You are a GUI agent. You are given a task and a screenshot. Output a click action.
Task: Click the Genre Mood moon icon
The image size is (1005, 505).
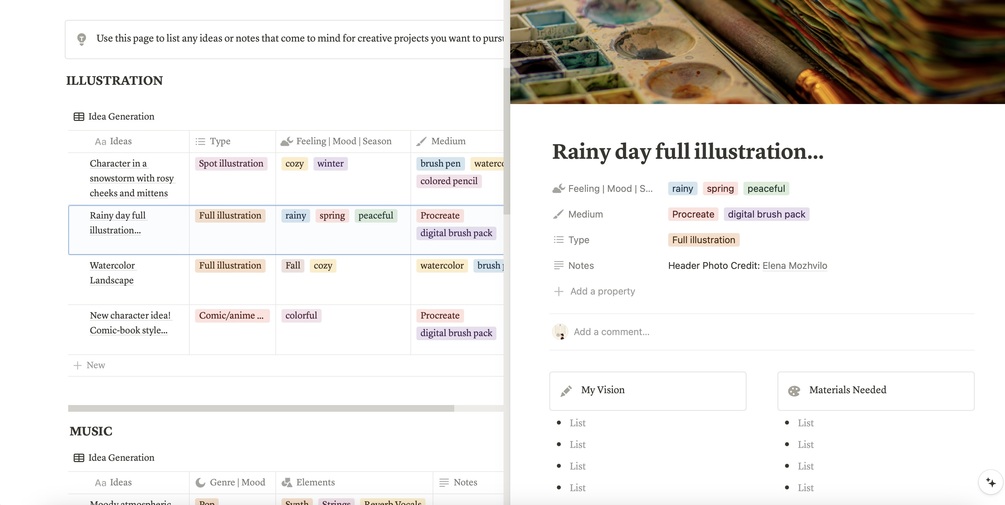click(x=201, y=483)
